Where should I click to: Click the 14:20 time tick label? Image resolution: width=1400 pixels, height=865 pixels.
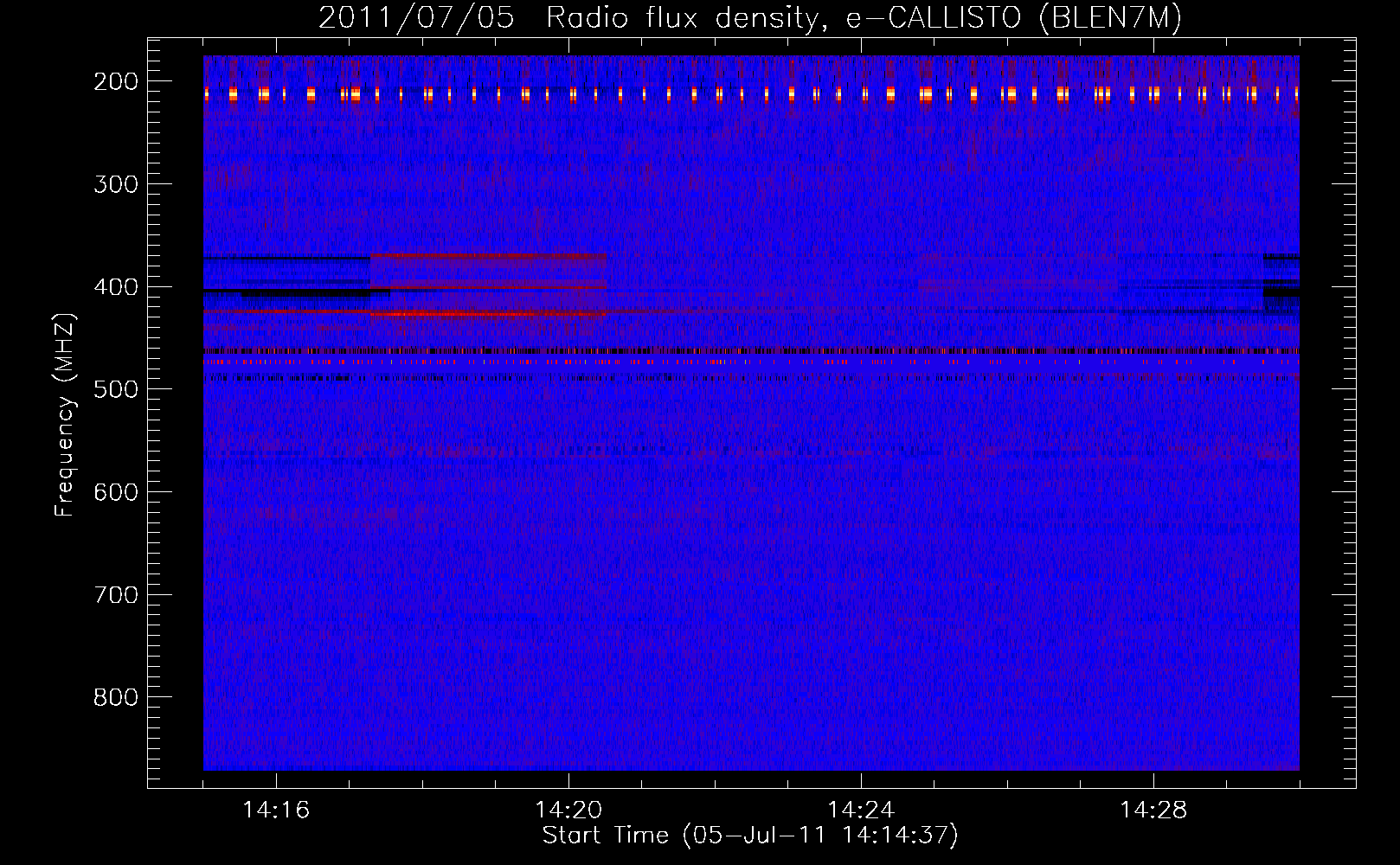[568, 810]
